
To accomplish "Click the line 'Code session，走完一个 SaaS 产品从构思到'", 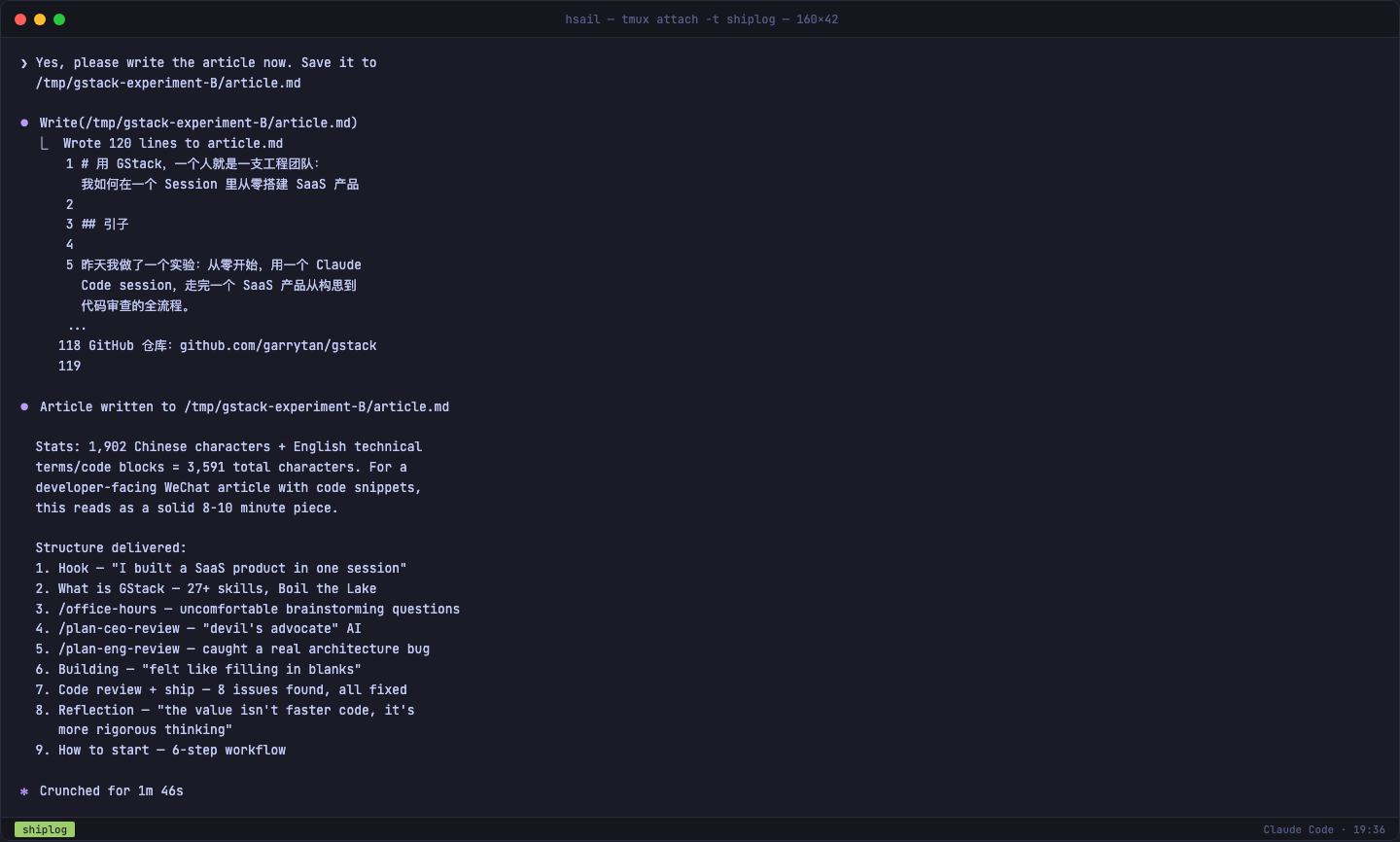I will click(x=219, y=286).
